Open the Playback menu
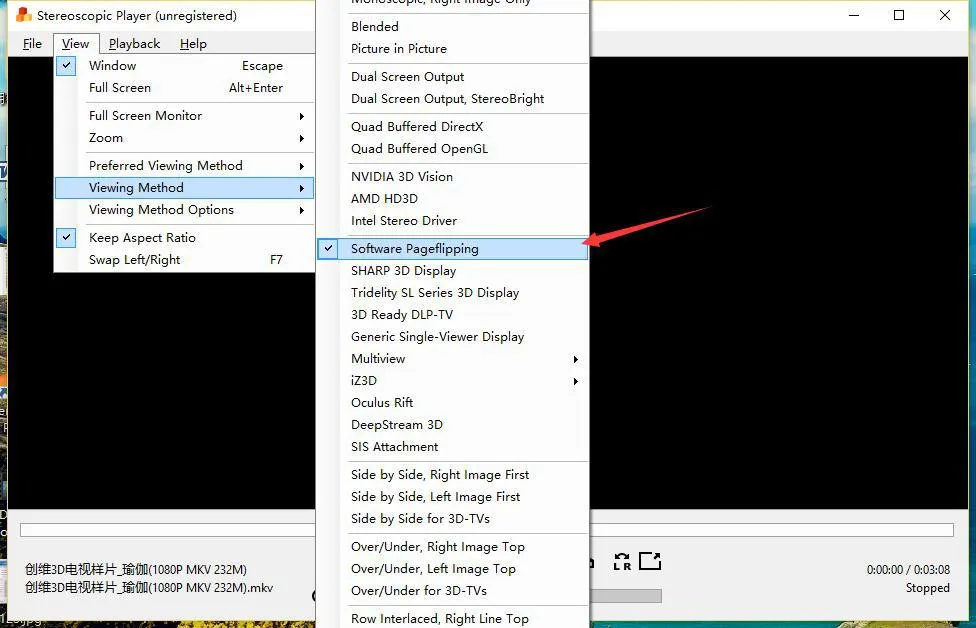 [134, 44]
